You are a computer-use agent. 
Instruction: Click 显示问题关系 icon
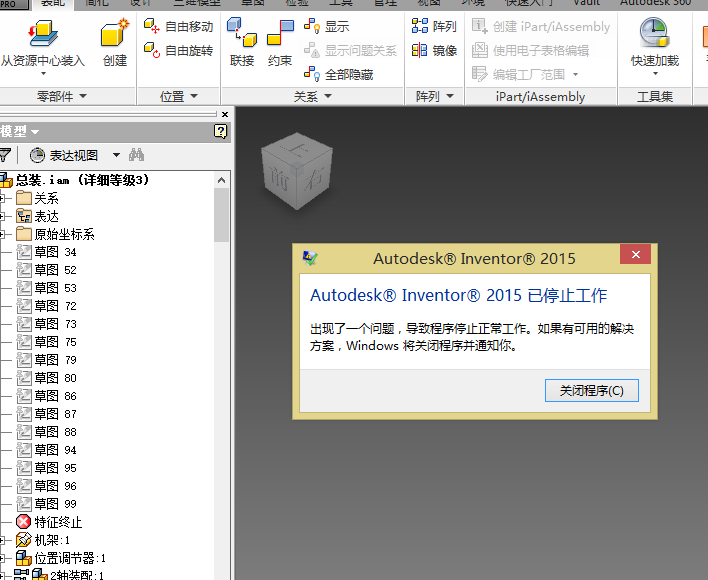point(312,50)
